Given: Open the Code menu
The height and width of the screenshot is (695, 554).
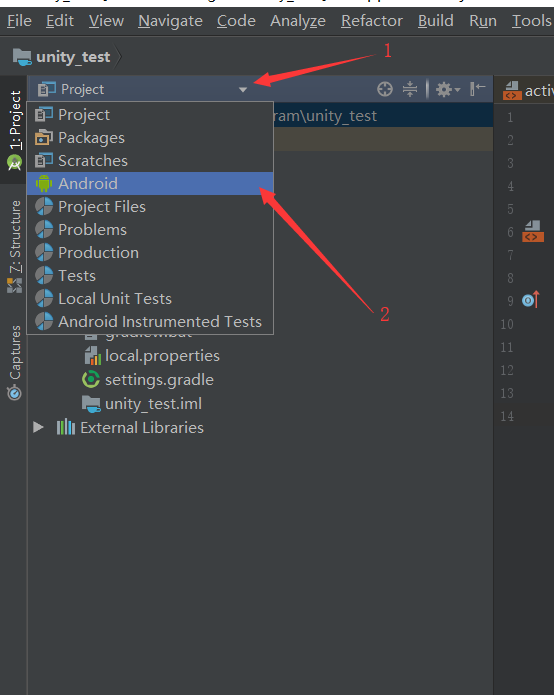Looking at the screenshot, I should point(236,21).
